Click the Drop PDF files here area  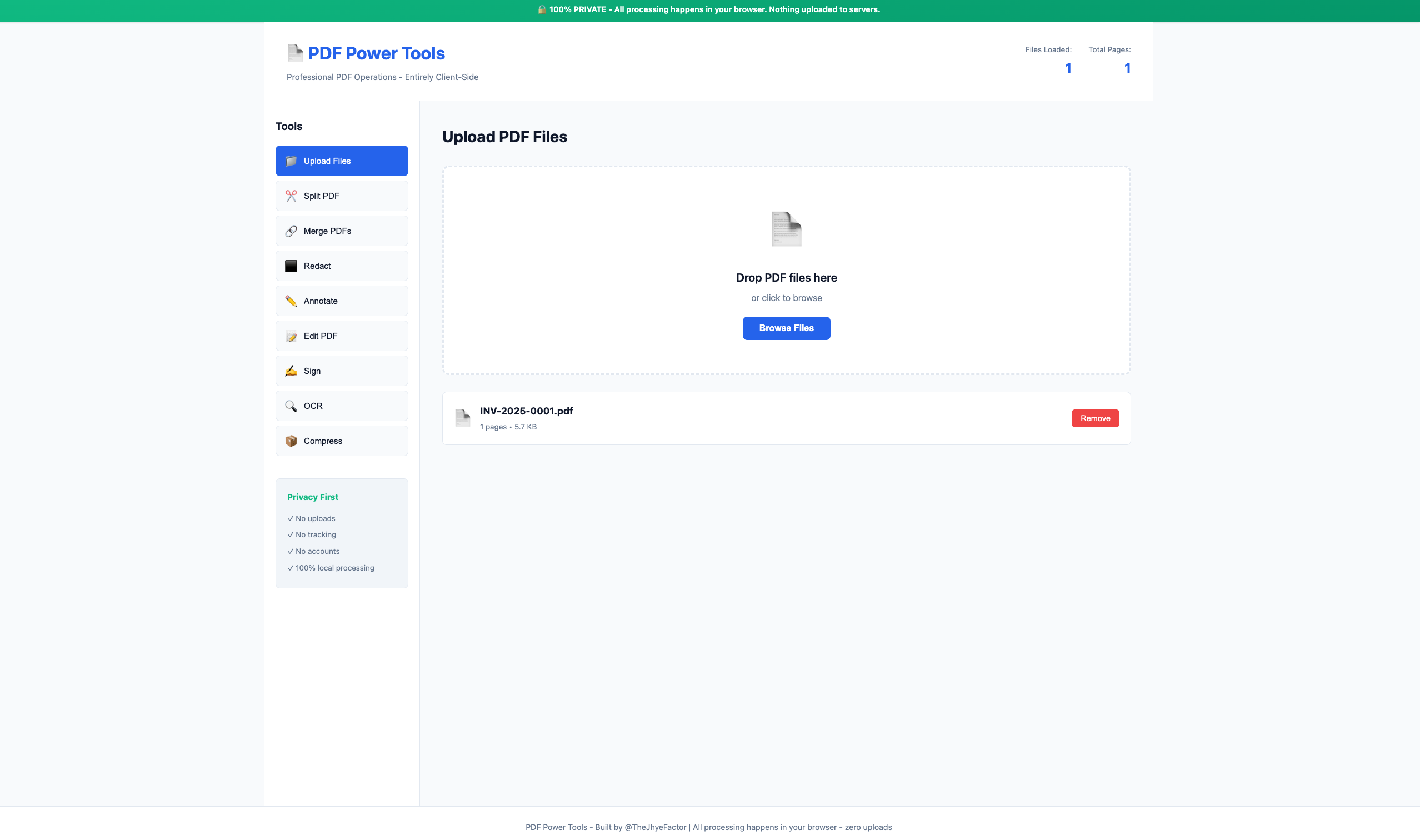[x=786, y=278]
